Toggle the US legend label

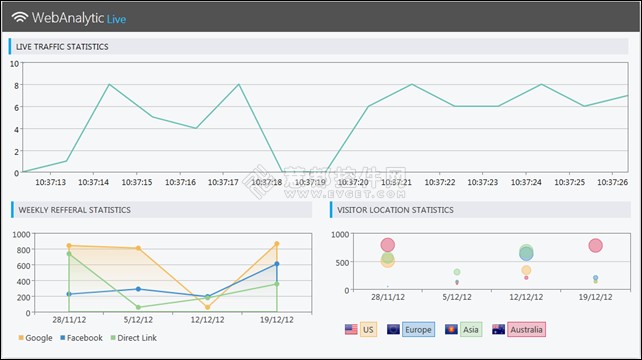368,330
